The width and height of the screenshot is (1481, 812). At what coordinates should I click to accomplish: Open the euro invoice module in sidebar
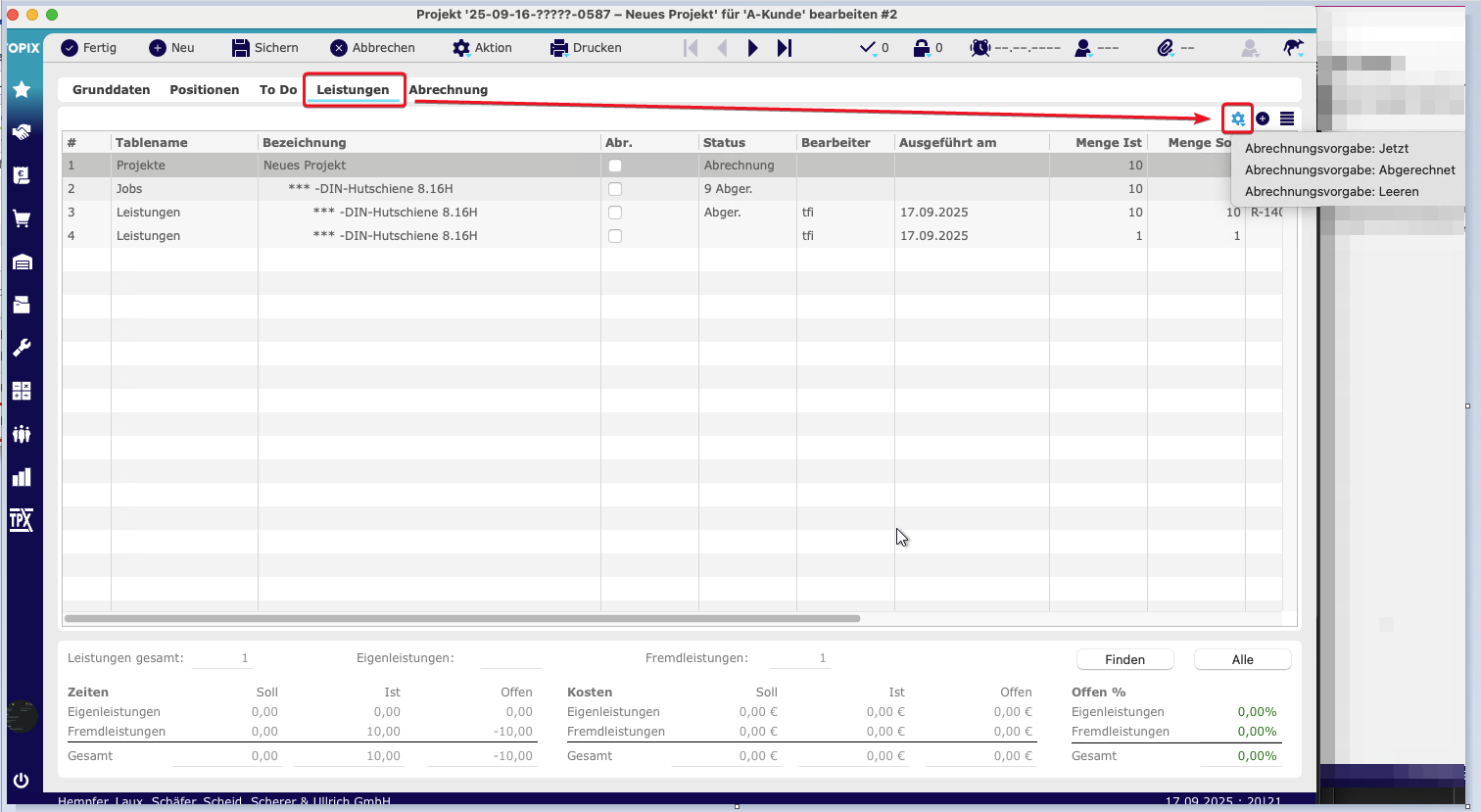tap(22, 175)
